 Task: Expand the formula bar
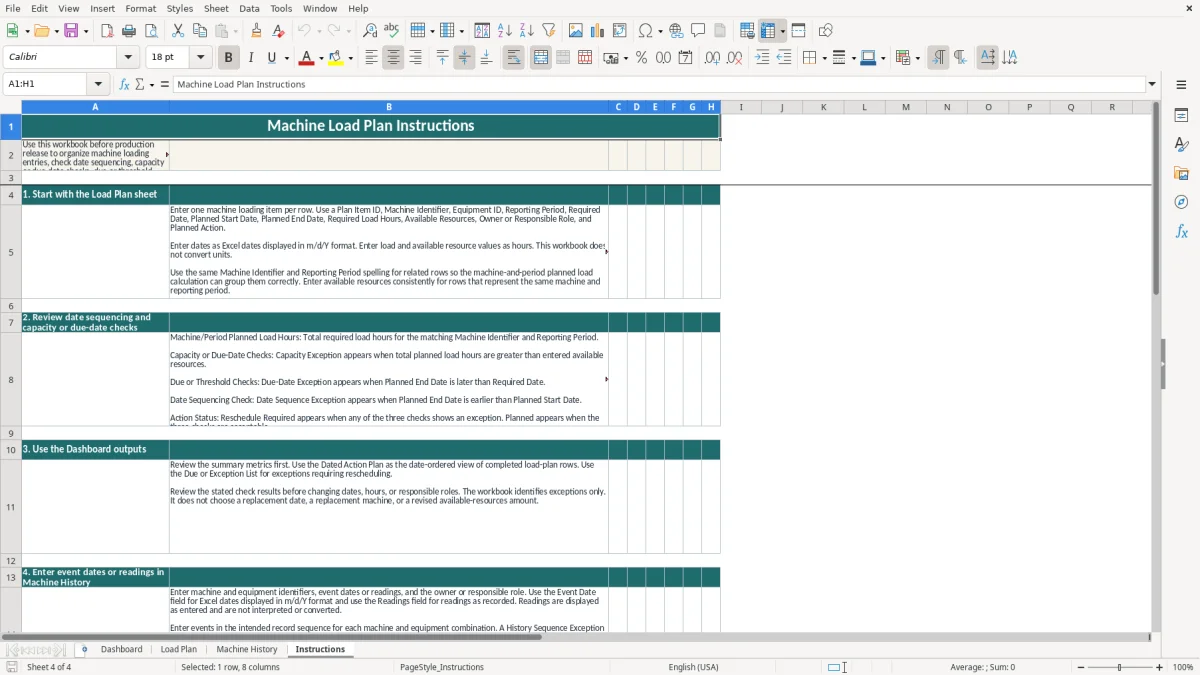(1152, 84)
